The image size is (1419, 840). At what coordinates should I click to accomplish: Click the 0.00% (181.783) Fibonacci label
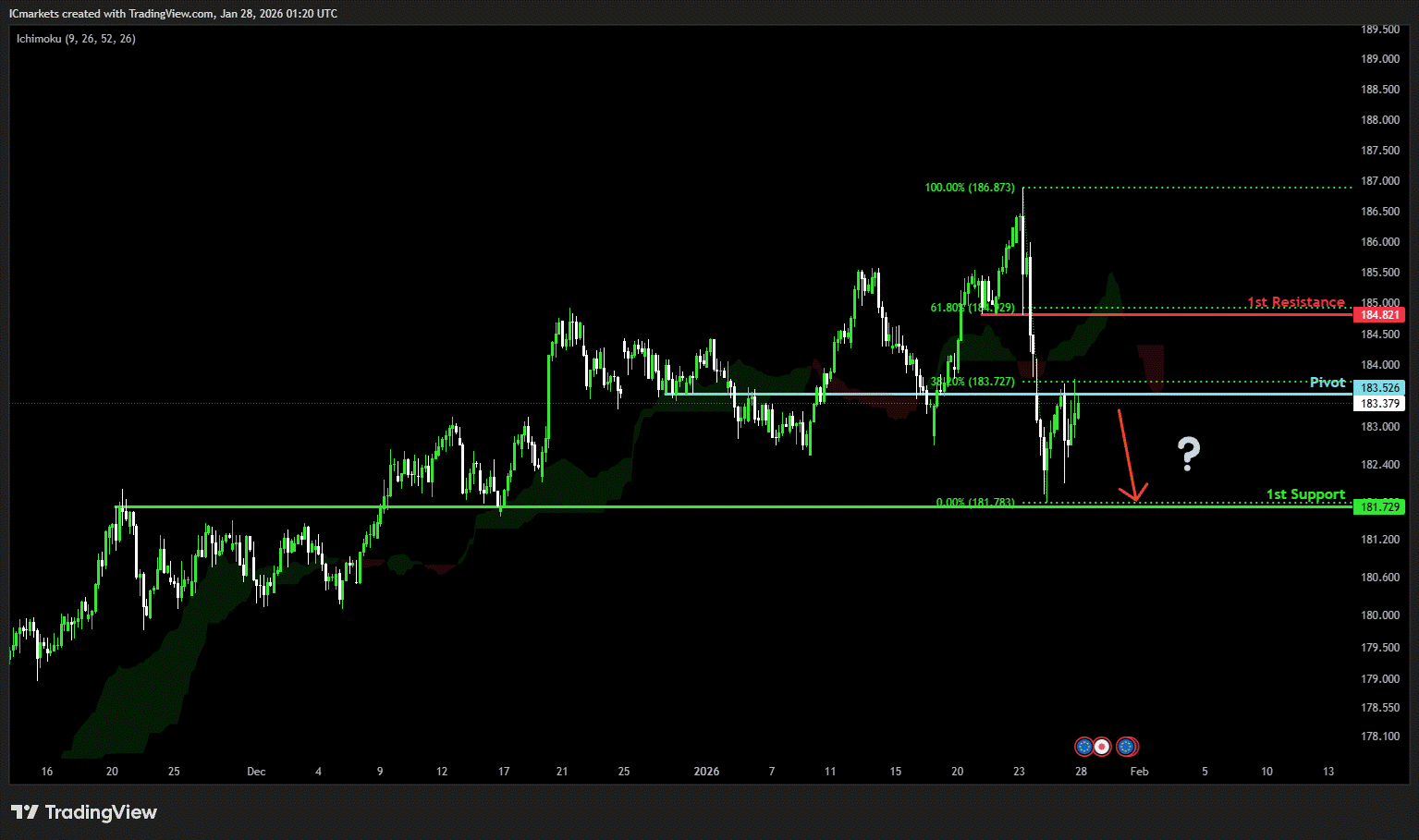[974, 503]
